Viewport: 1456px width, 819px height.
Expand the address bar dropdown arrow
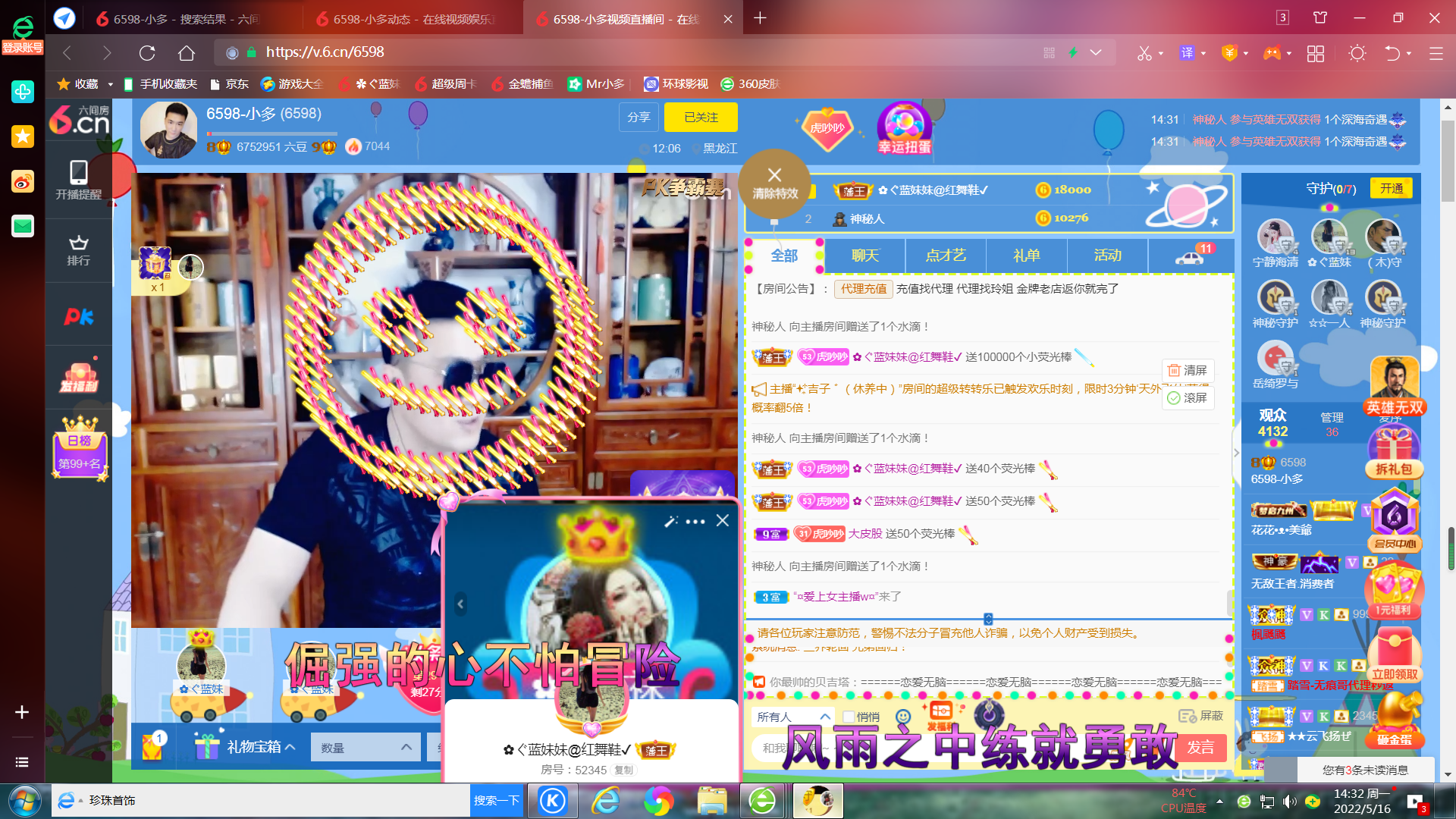click(1096, 52)
